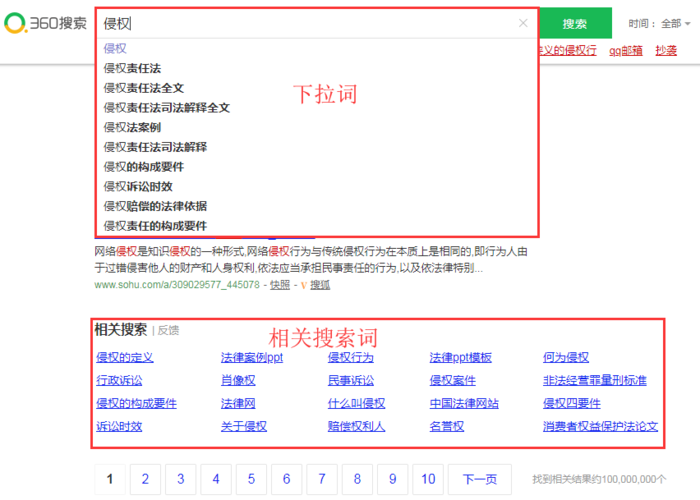Open related search 诉讼时效

(119, 426)
